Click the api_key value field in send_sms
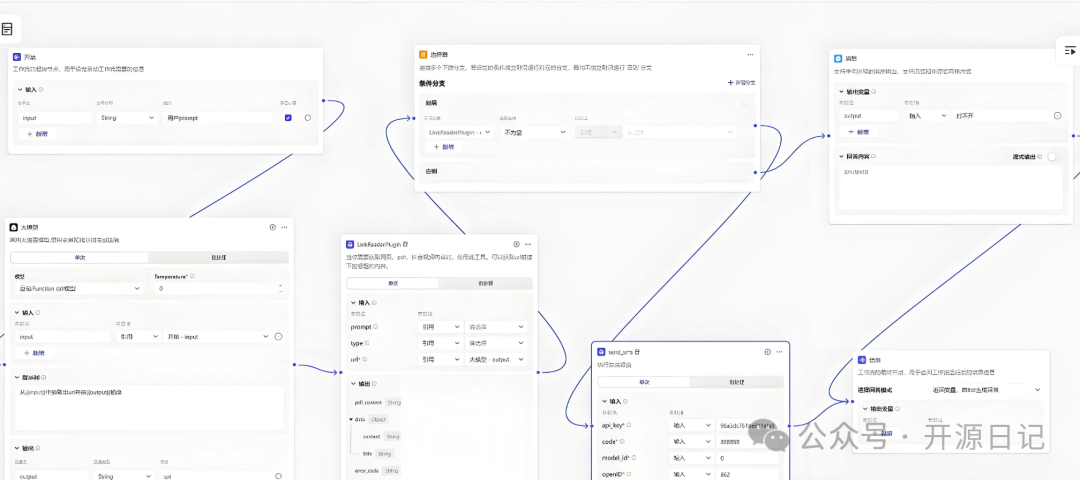 coord(747,425)
